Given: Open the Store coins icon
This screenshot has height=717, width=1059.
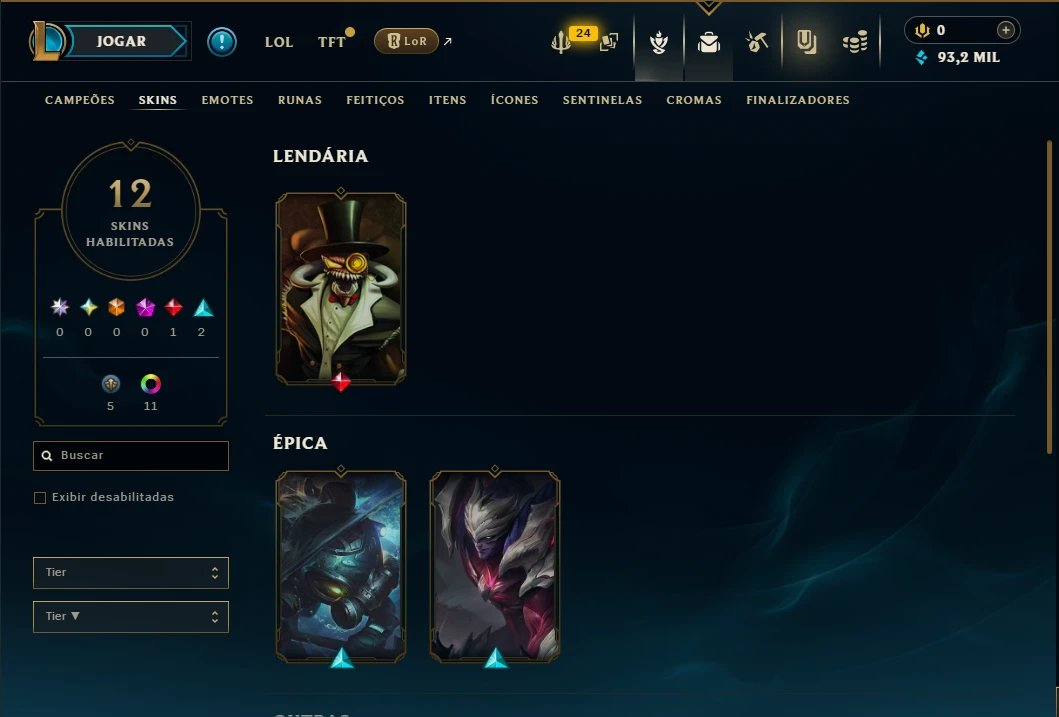Looking at the screenshot, I should 855,43.
